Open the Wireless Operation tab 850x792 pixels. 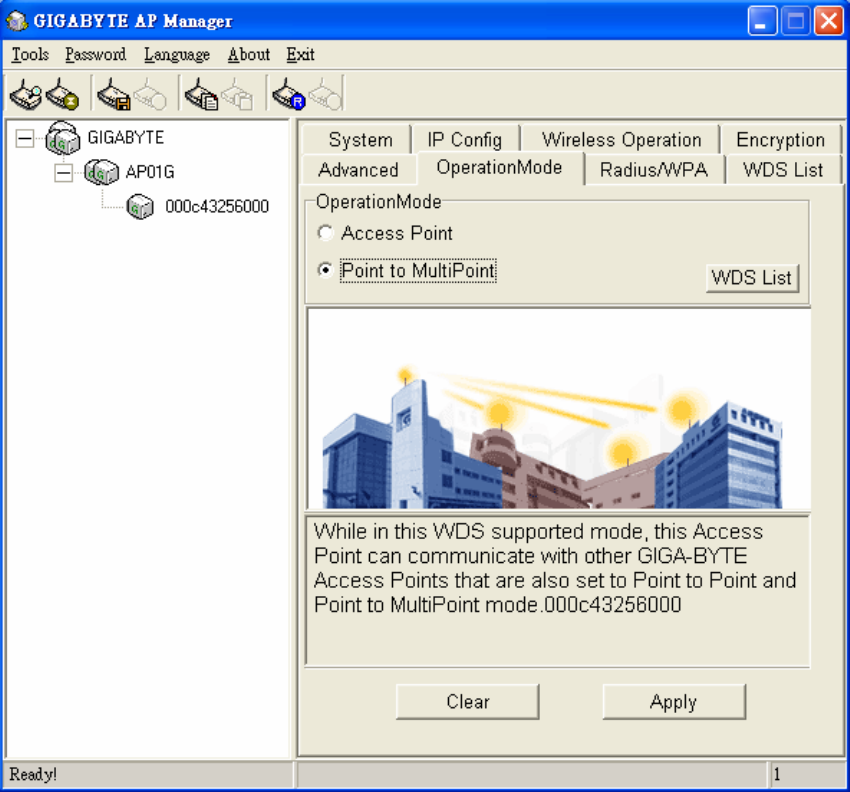click(621, 139)
